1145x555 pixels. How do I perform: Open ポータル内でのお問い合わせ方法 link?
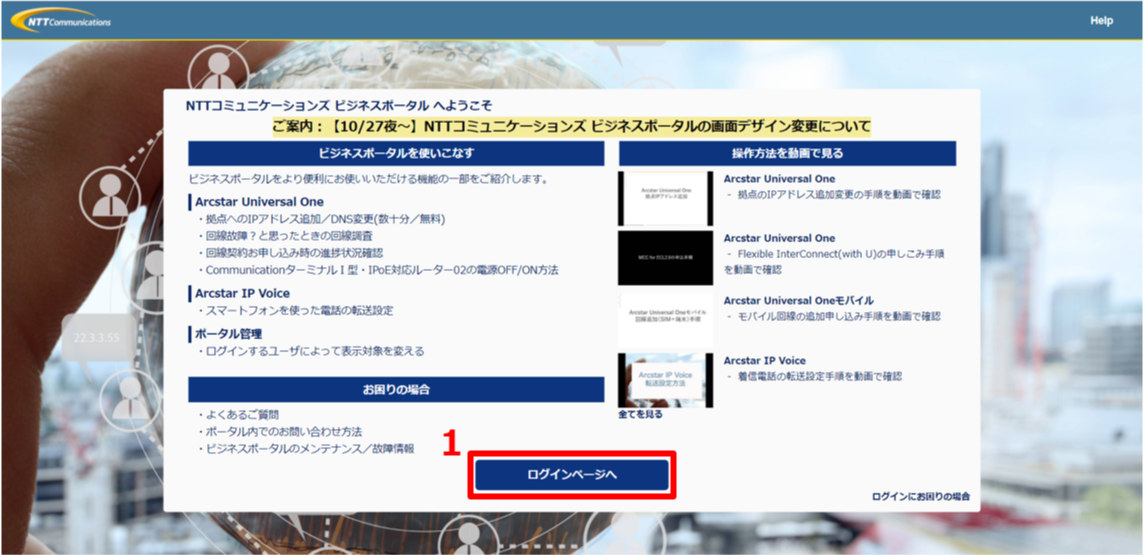click(282, 431)
